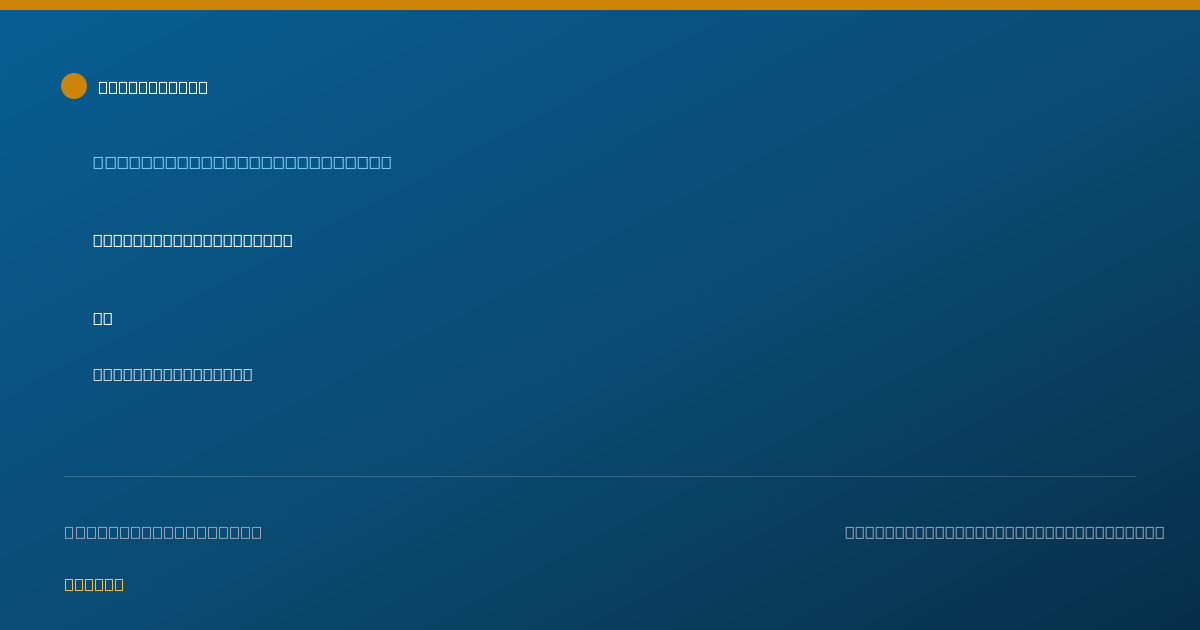Click the bold white subtitle line

coord(193,240)
